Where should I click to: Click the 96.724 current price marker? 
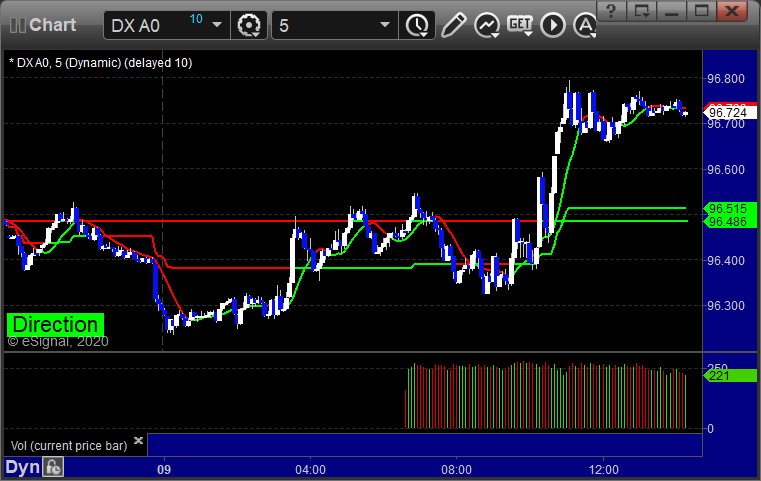tap(730, 113)
